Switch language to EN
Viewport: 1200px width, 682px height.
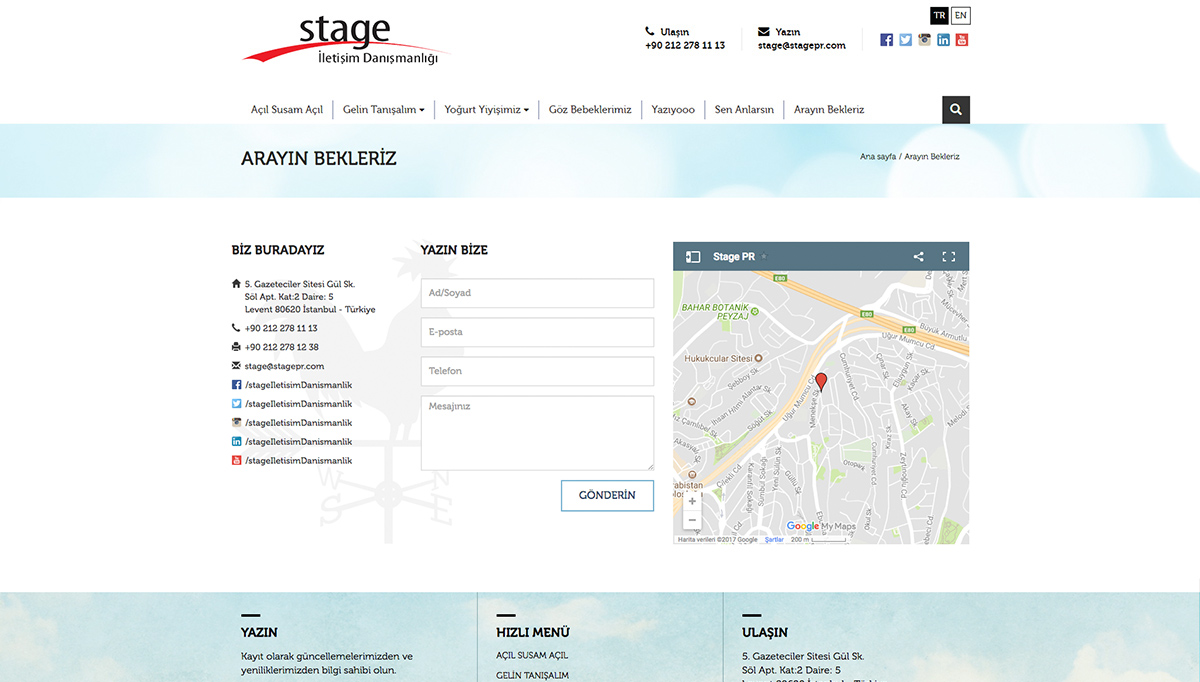pyautogui.click(x=960, y=15)
